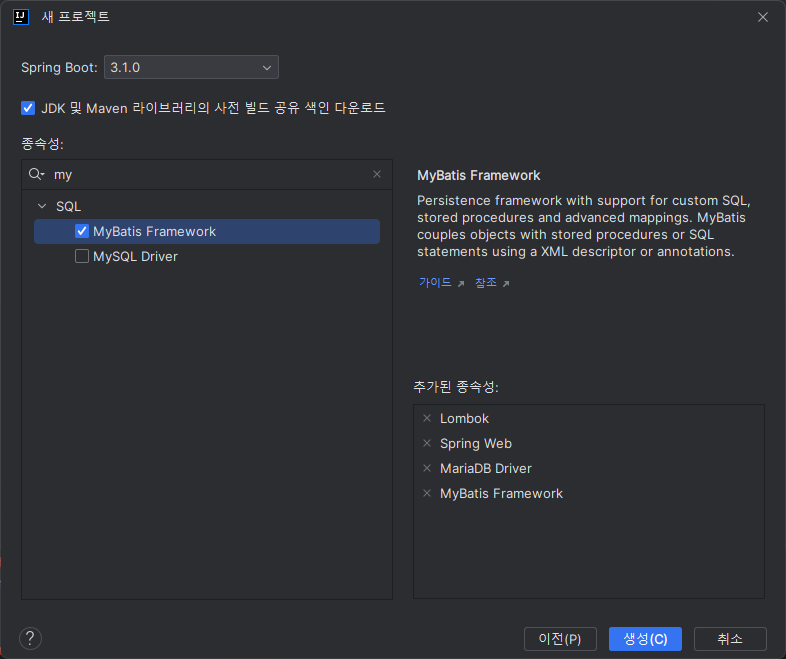This screenshot has width=786, height=659.
Task: Open the Spring Boot version dropdown
Action: pyautogui.click(x=191, y=67)
